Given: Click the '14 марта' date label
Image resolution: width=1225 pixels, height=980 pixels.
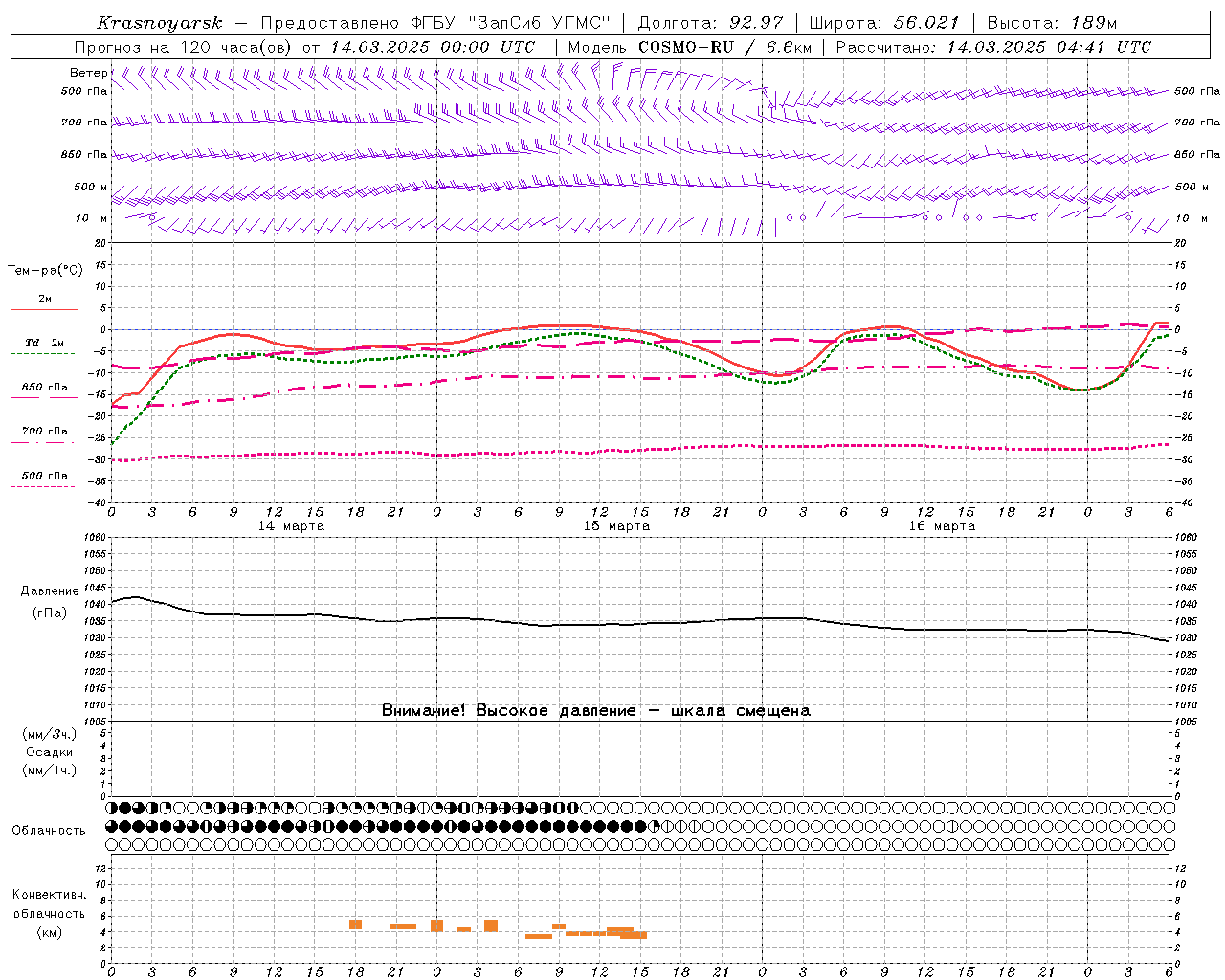Looking at the screenshot, I should coord(292,526).
